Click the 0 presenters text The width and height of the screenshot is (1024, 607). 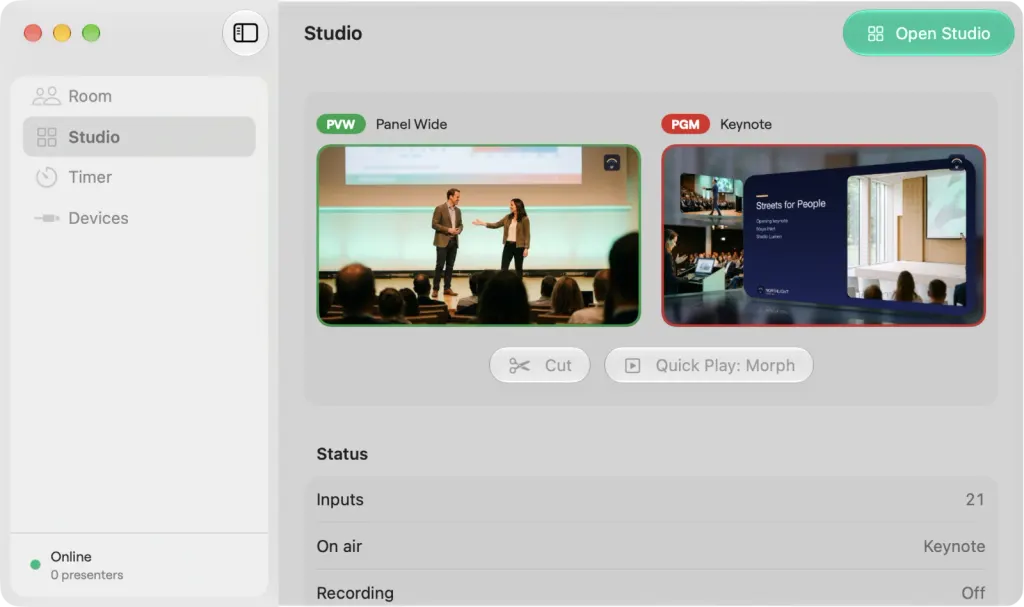(87, 575)
